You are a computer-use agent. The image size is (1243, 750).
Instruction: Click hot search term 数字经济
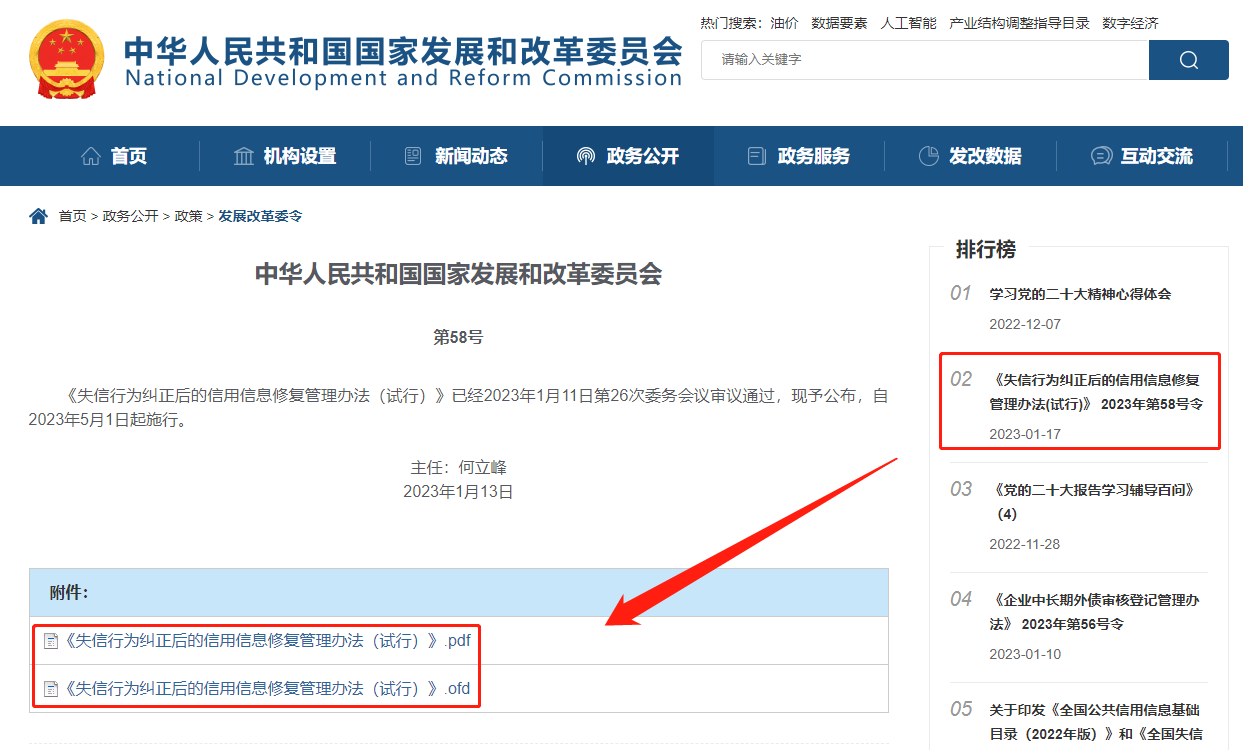click(x=1130, y=23)
